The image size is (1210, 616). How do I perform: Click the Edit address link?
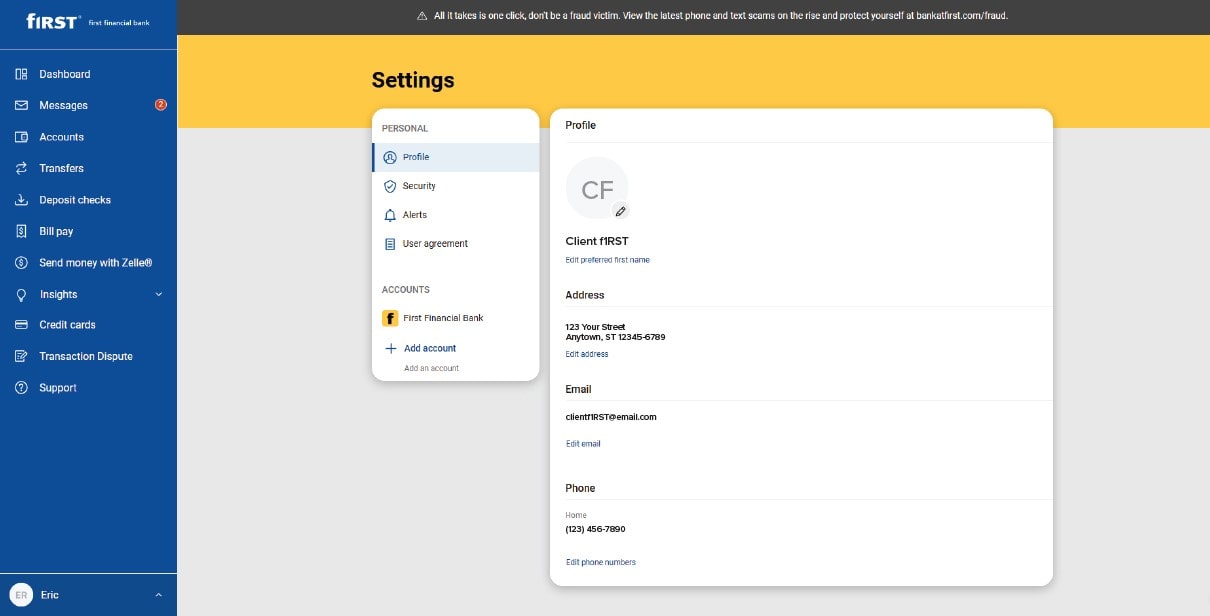point(586,354)
